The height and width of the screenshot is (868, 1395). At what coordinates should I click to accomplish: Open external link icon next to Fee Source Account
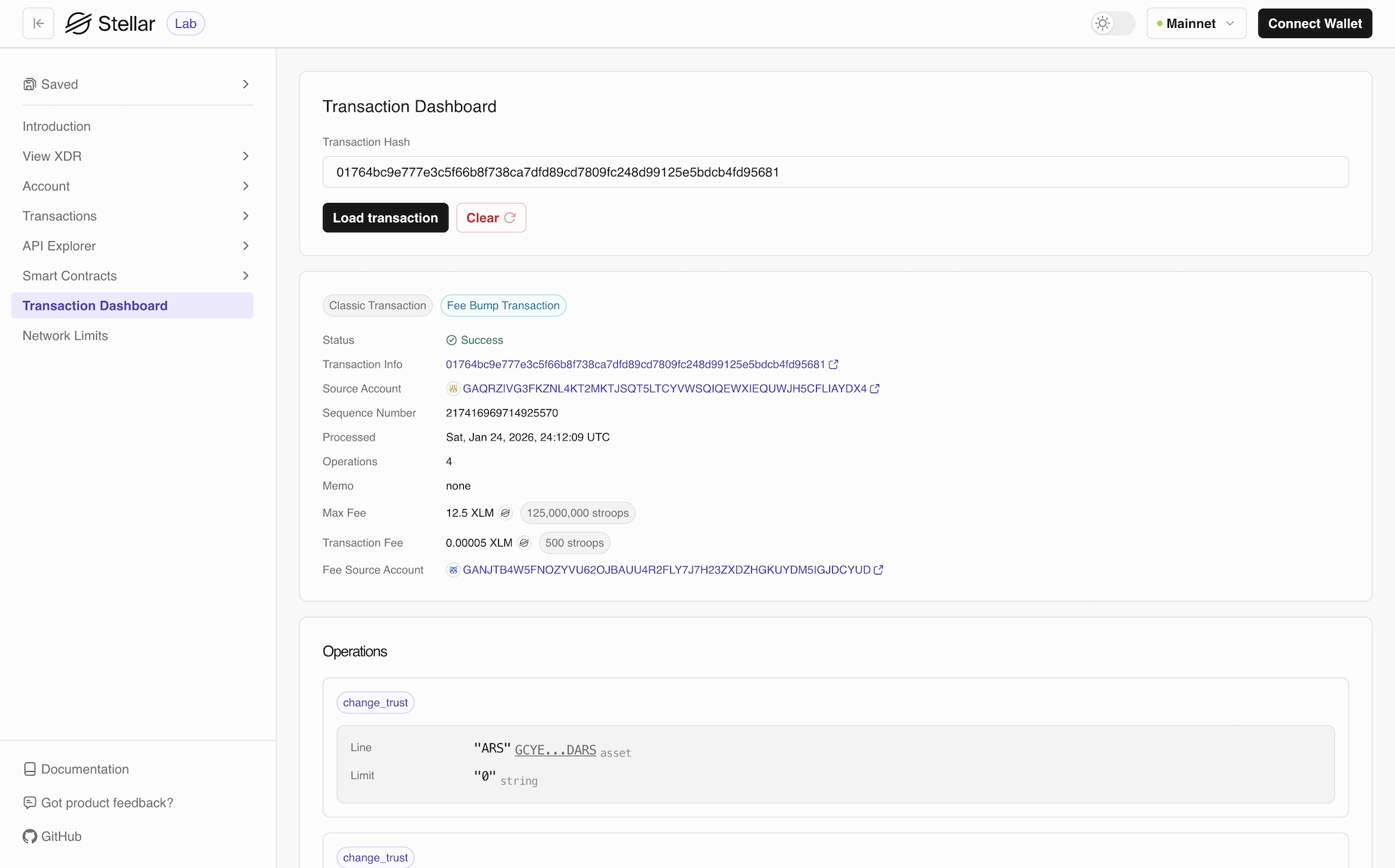(x=879, y=570)
